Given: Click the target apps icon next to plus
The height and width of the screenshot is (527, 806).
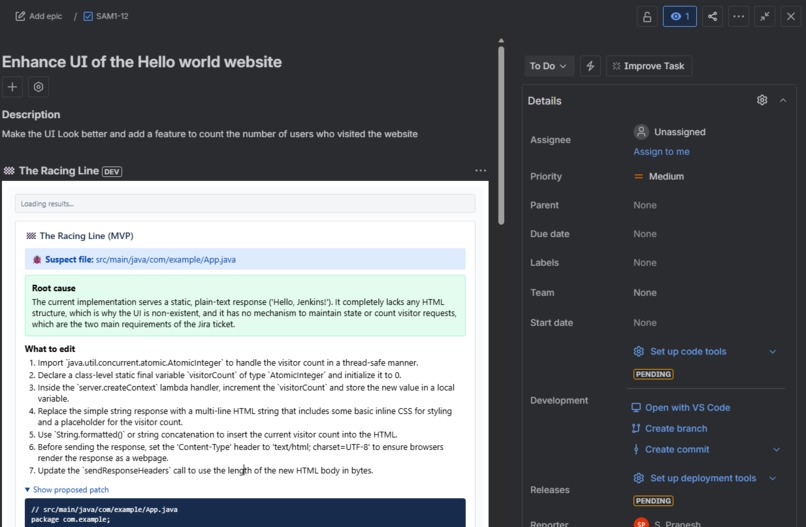Looking at the screenshot, I should tap(39, 87).
